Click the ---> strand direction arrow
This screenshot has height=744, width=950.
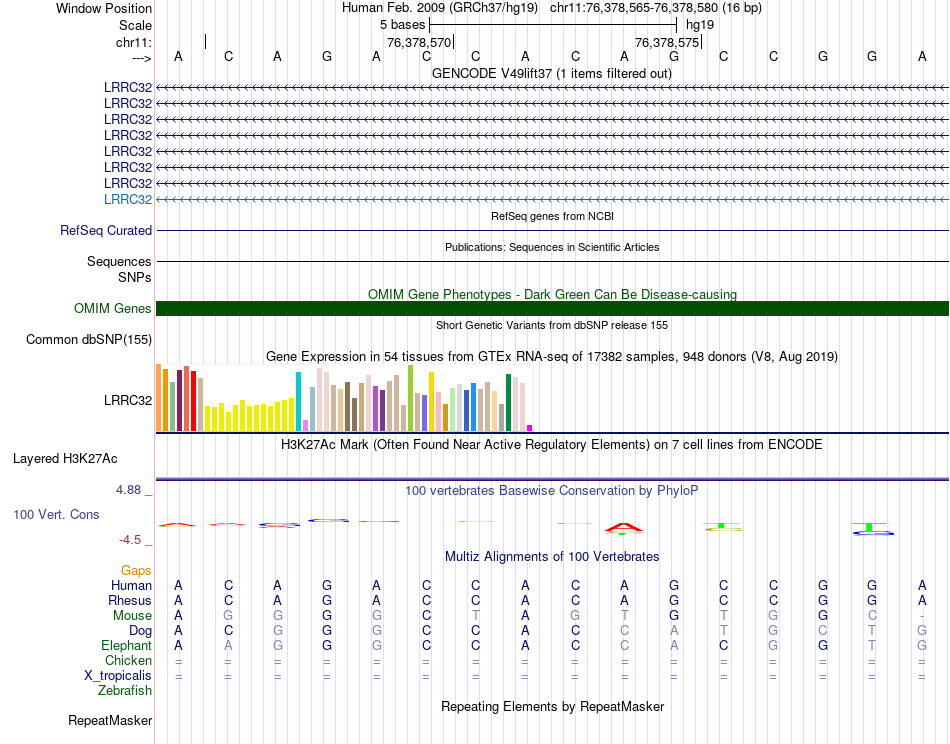point(142,58)
